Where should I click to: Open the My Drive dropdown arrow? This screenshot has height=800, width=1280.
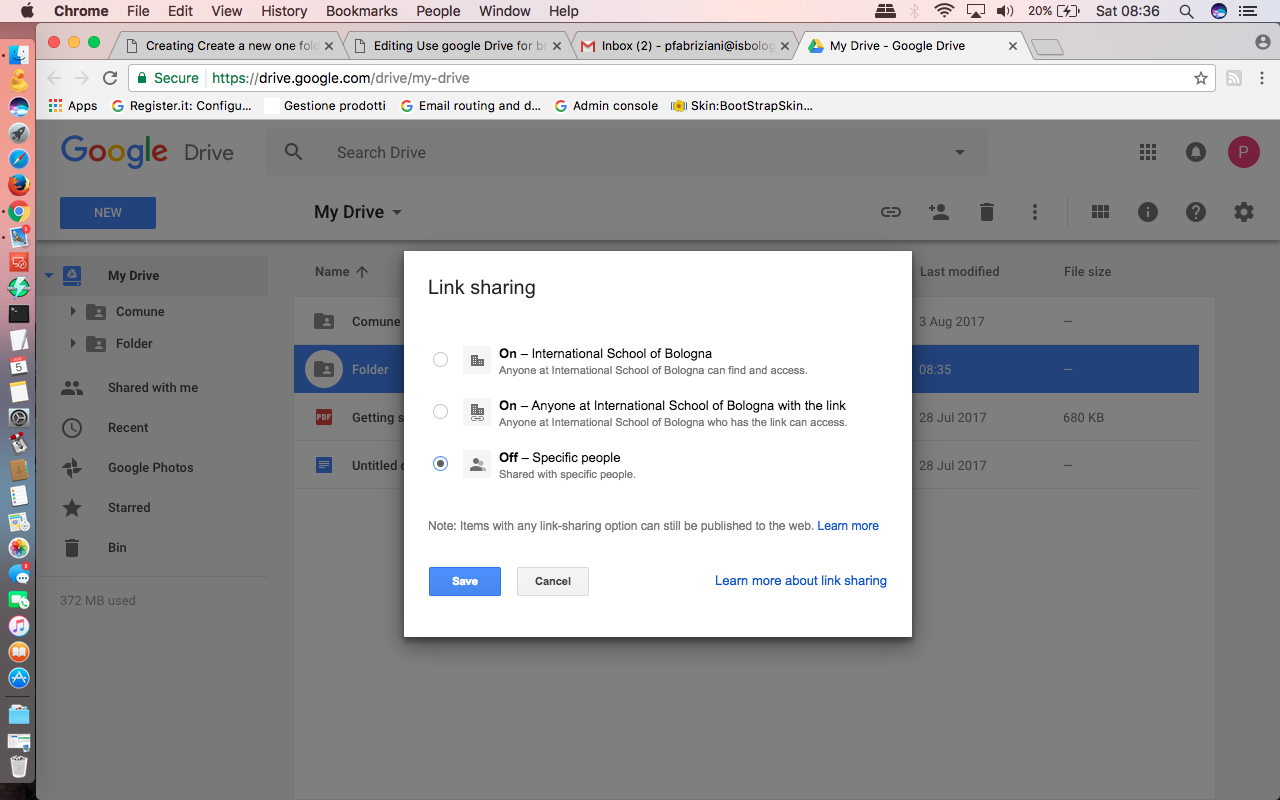(397, 212)
